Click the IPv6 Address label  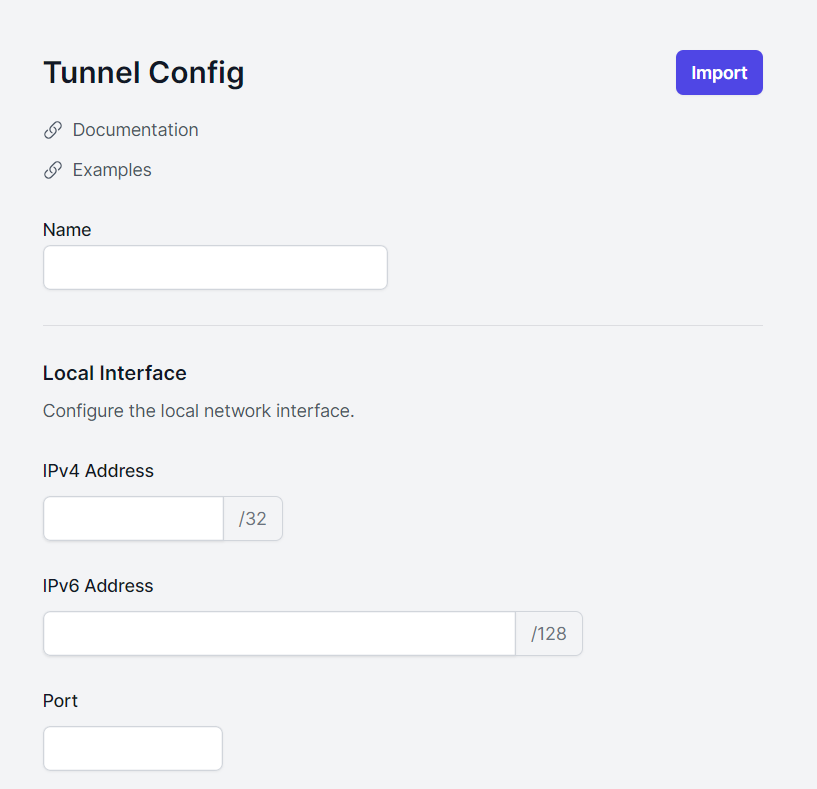click(x=98, y=586)
